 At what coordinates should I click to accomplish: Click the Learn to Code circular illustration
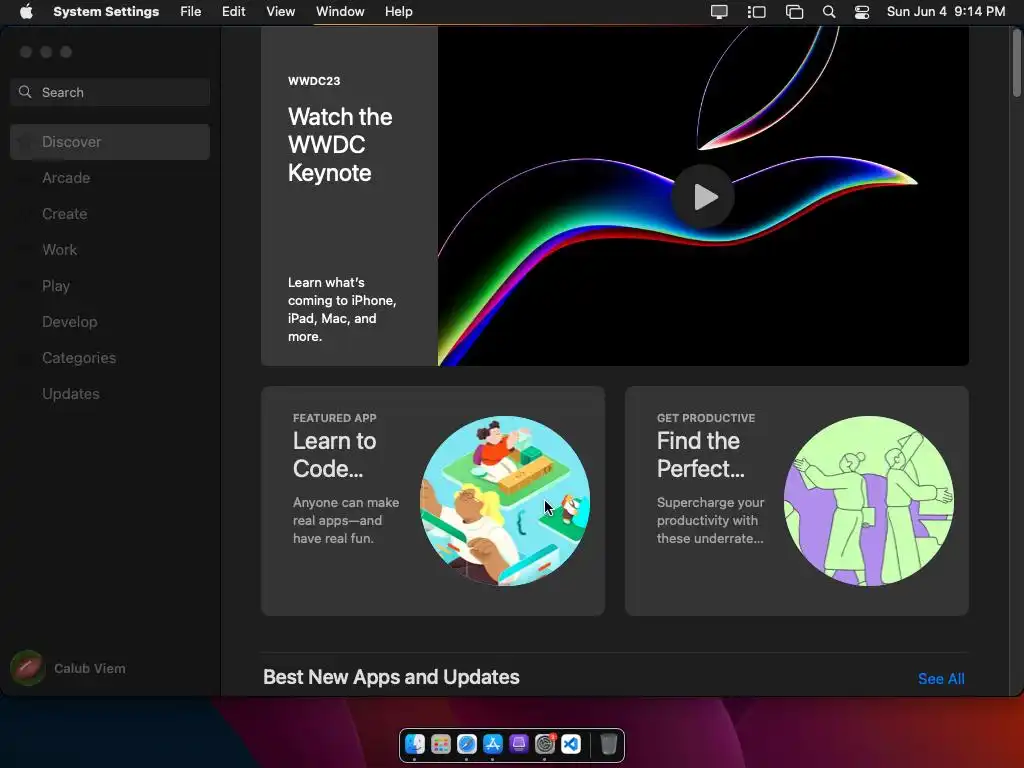click(x=505, y=500)
